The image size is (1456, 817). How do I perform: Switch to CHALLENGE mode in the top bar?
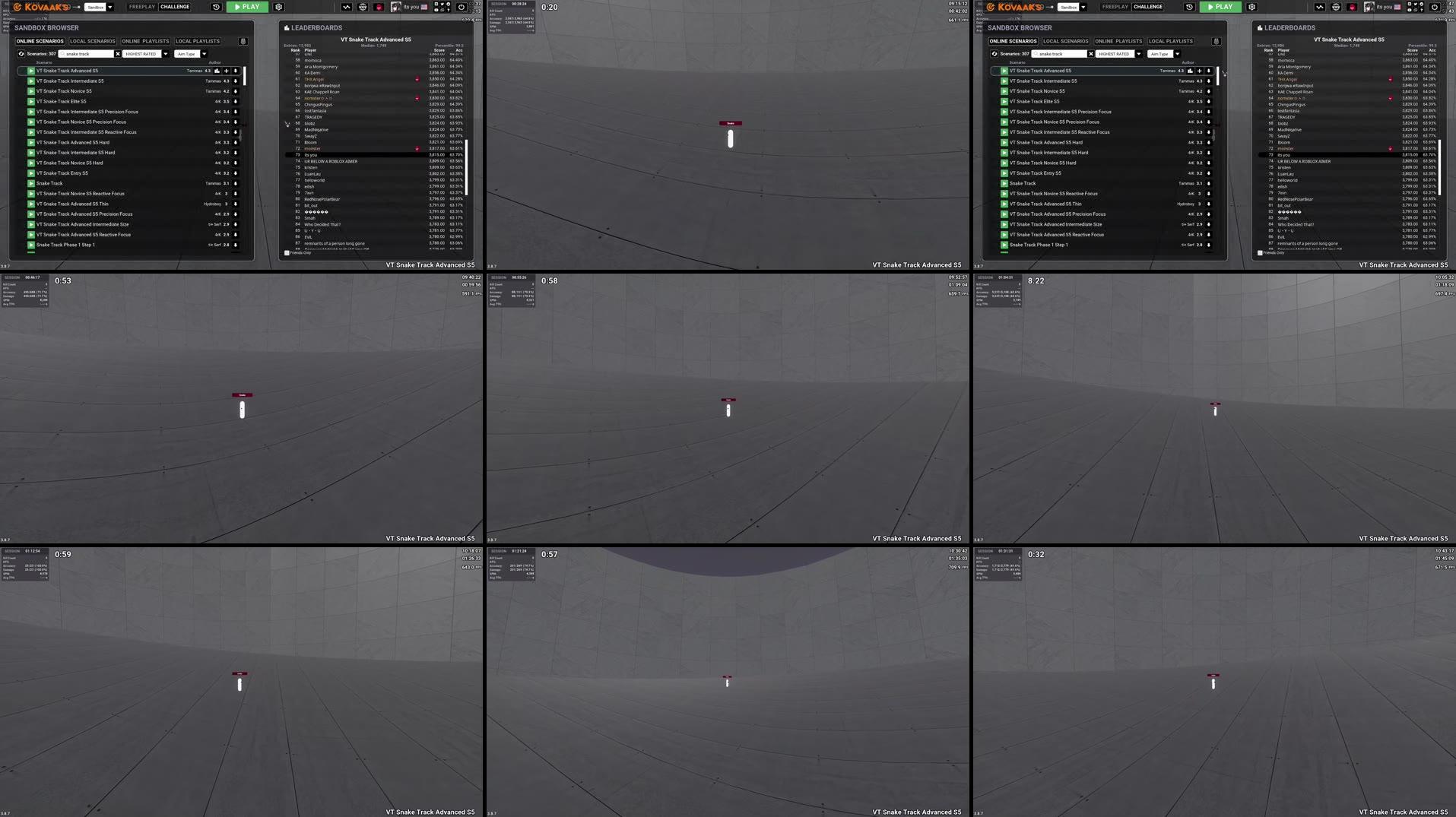(x=175, y=6)
